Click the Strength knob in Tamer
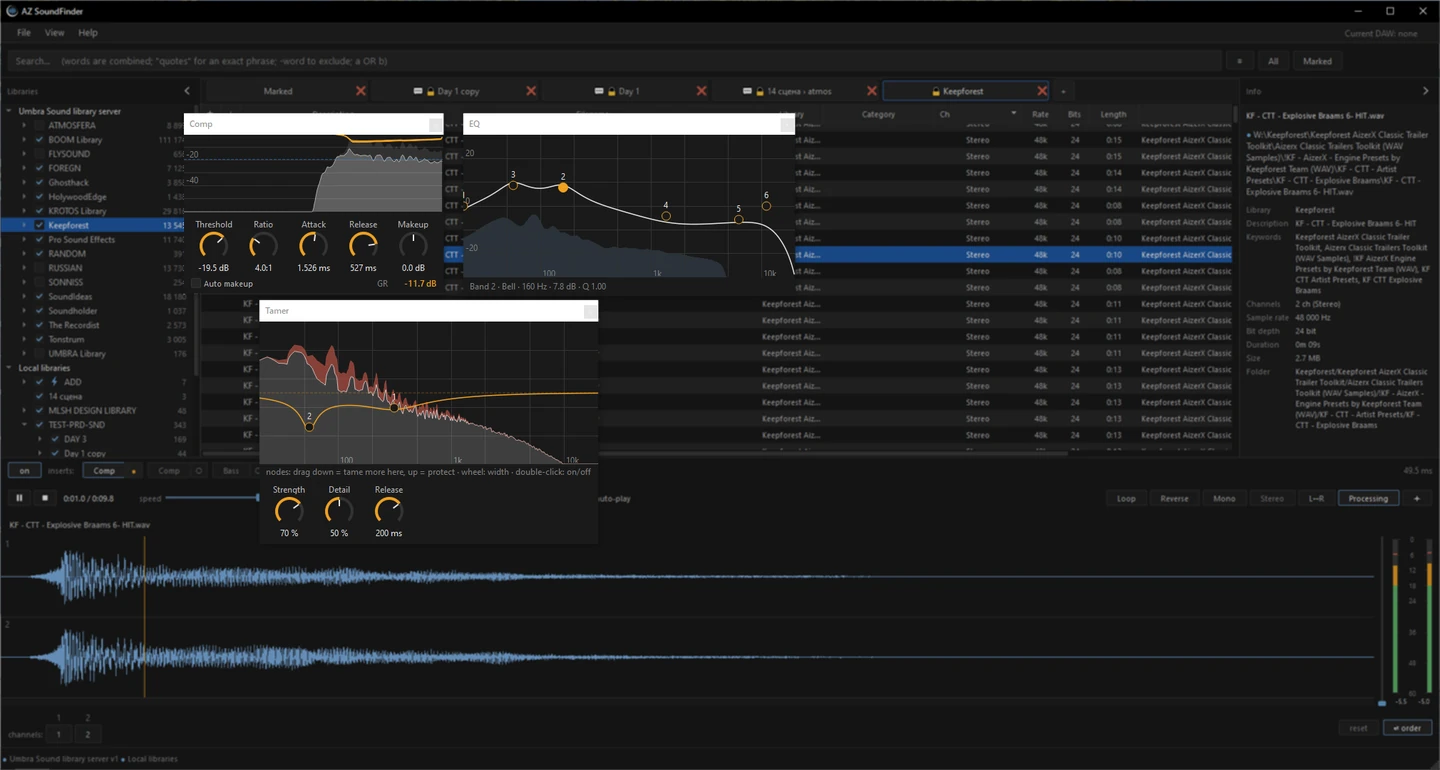The image size is (1440, 770). [289, 511]
